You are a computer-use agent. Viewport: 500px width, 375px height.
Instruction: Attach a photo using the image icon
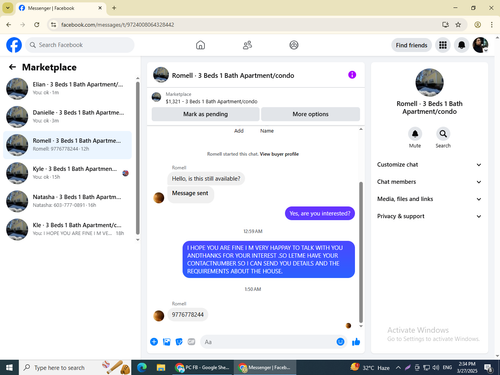point(166,342)
